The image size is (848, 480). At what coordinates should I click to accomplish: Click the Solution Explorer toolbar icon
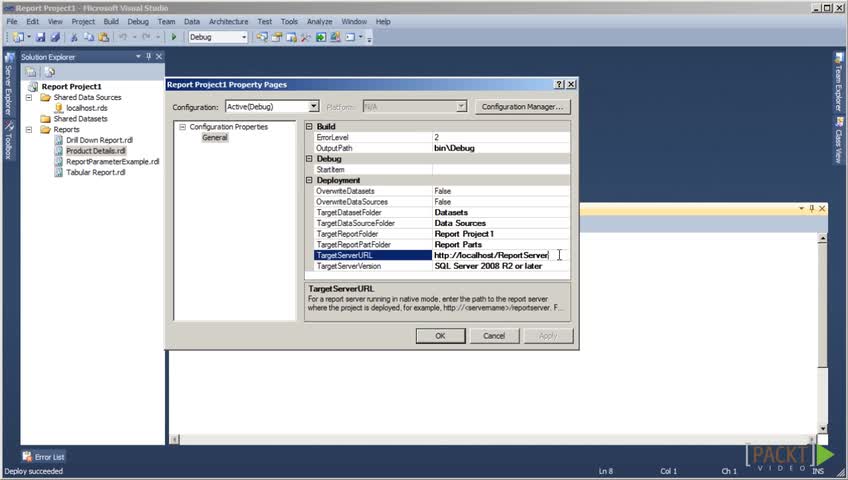(x=262, y=37)
